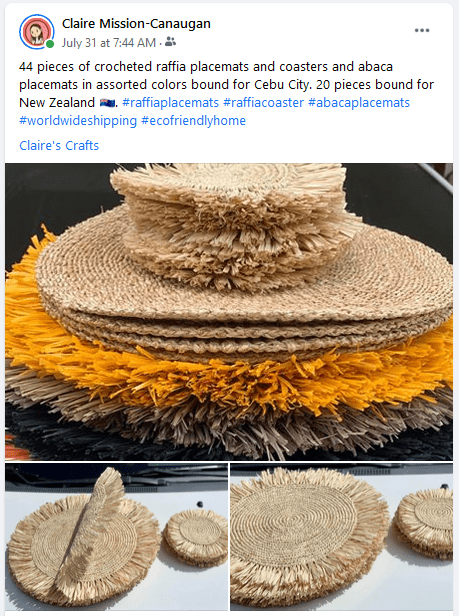Follow the #raffiaplacemats hashtag
The width and height of the screenshot is (459, 616).
170,103
